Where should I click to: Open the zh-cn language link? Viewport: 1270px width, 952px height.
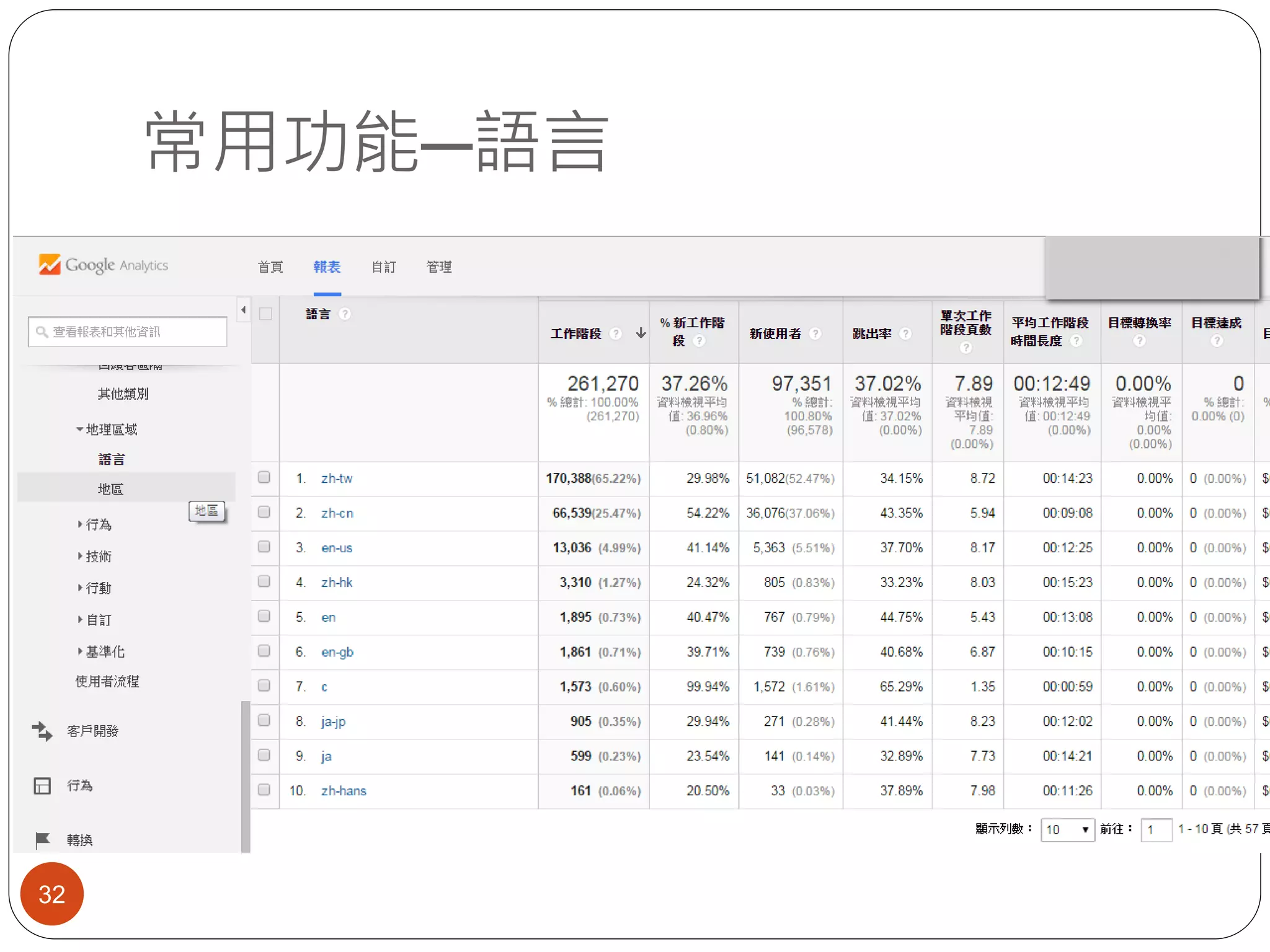pos(337,513)
